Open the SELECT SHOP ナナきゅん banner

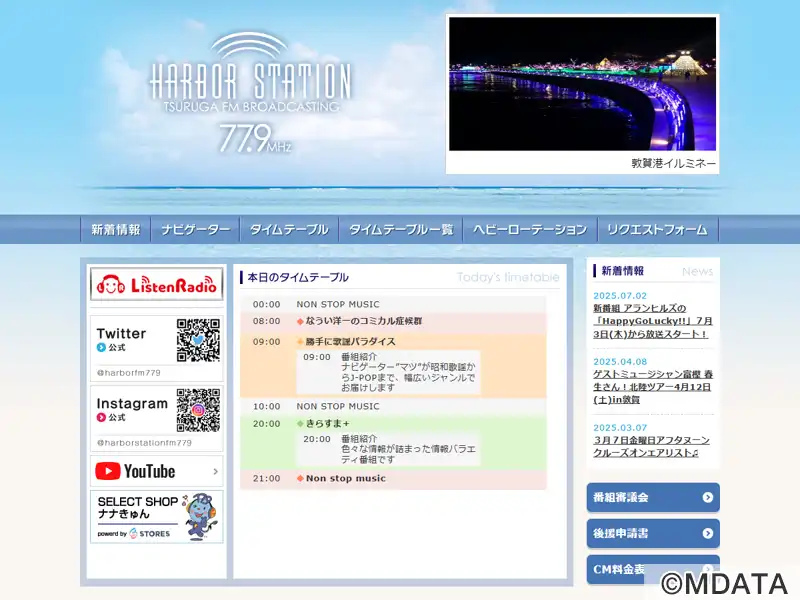[x=157, y=517]
